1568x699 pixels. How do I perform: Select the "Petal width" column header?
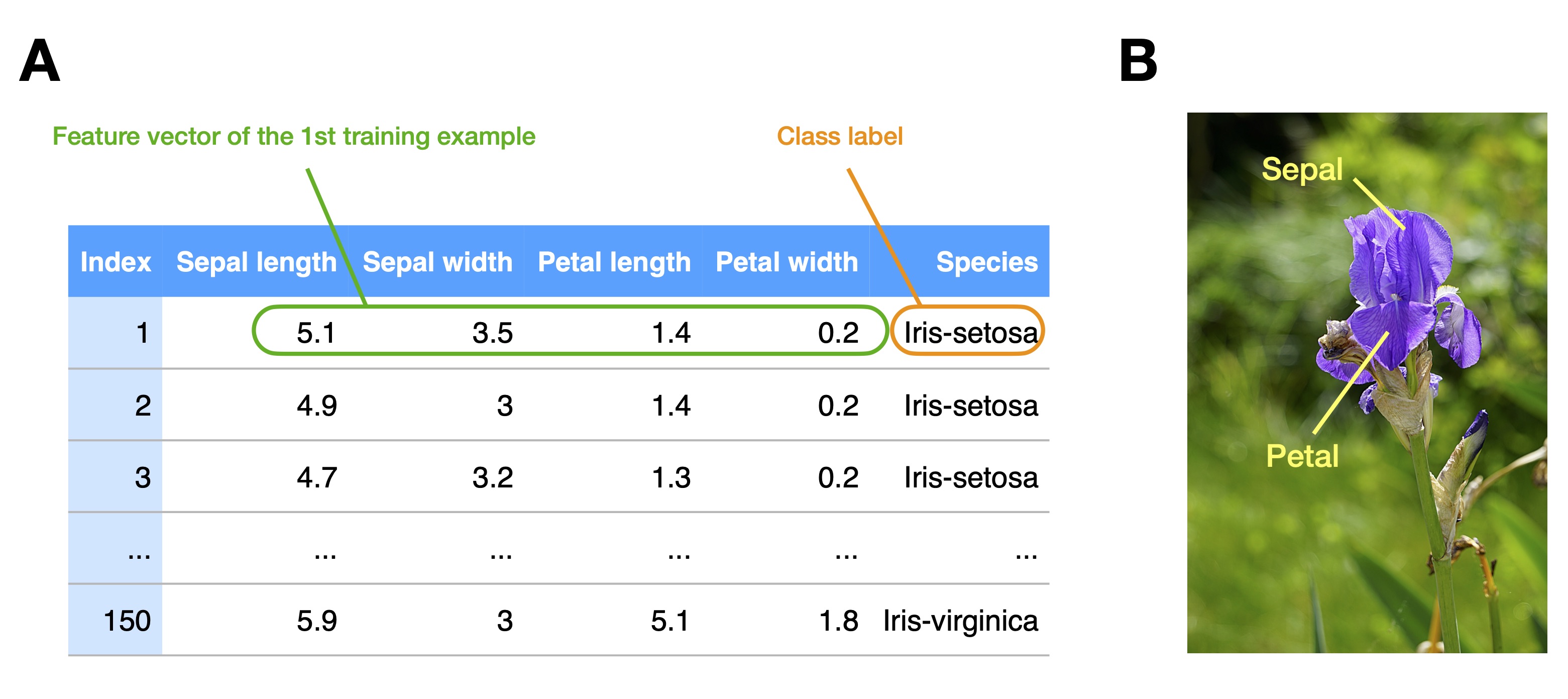pos(787,262)
